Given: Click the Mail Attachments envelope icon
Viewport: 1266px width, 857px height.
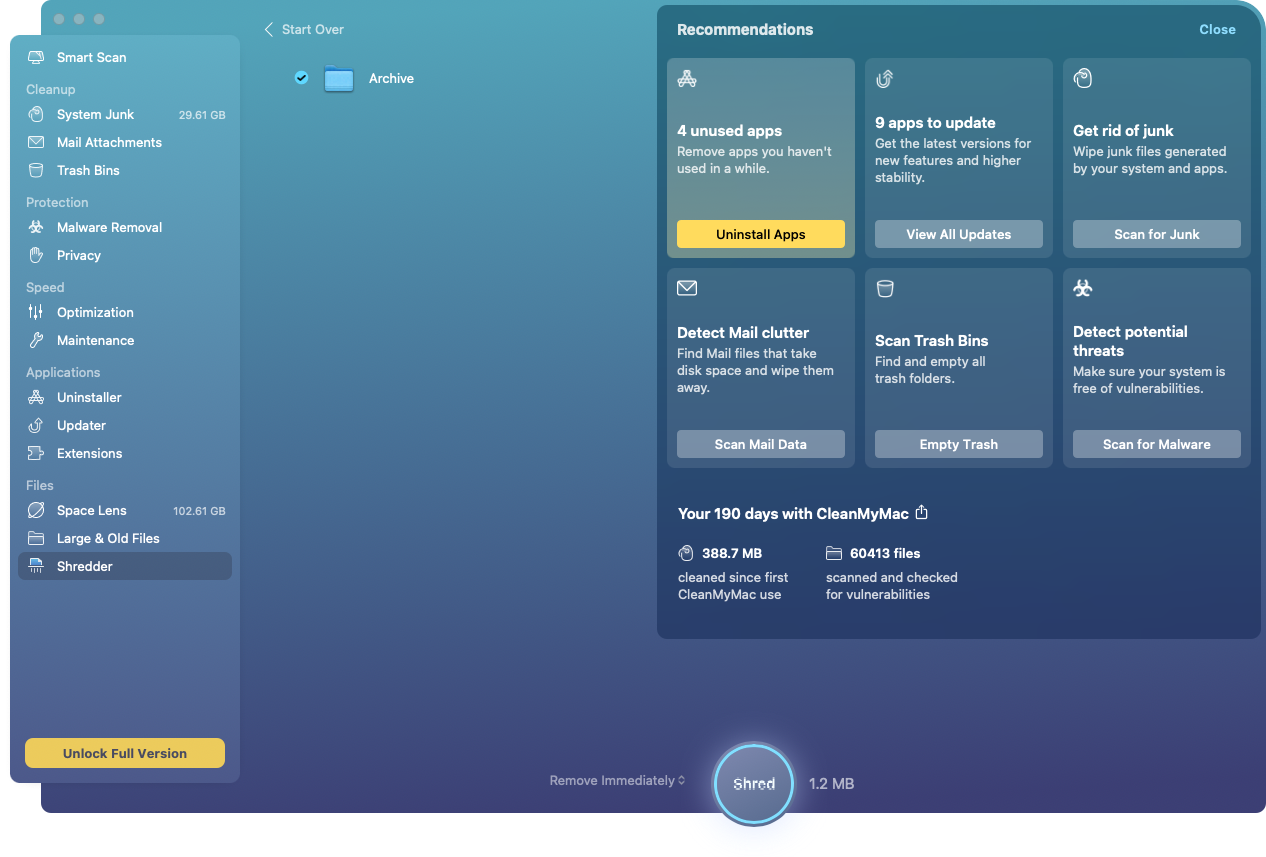Looking at the screenshot, I should pyautogui.click(x=36, y=143).
